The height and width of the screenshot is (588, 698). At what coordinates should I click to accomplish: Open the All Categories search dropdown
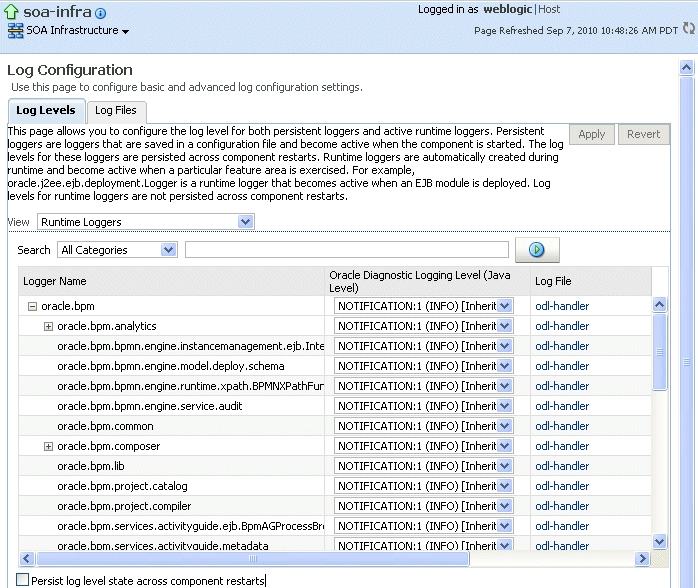point(117,250)
